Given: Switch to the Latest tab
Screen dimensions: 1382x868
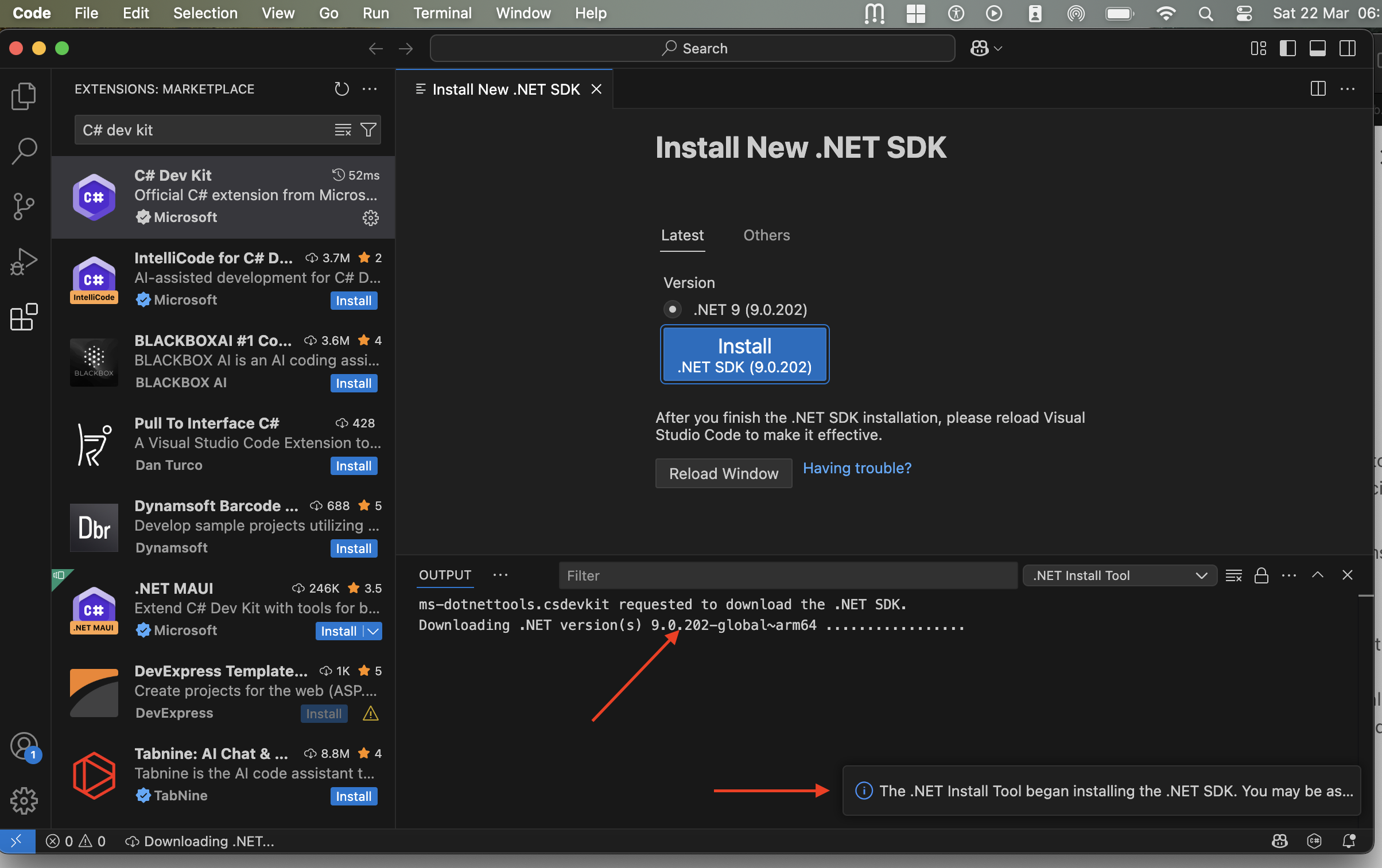Looking at the screenshot, I should pyautogui.click(x=682, y=235).
